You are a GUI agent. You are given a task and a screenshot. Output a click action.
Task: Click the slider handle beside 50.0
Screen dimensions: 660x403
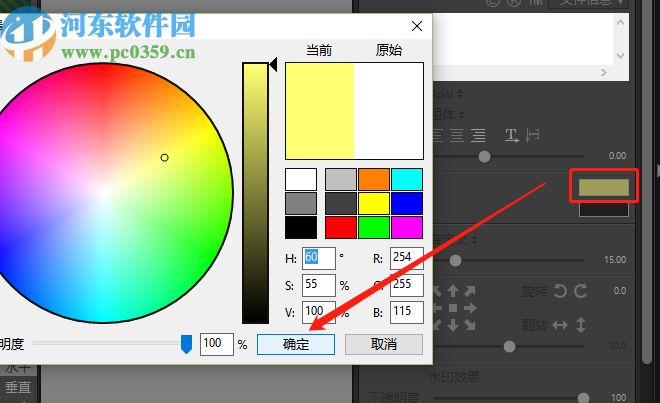(509, 347)
